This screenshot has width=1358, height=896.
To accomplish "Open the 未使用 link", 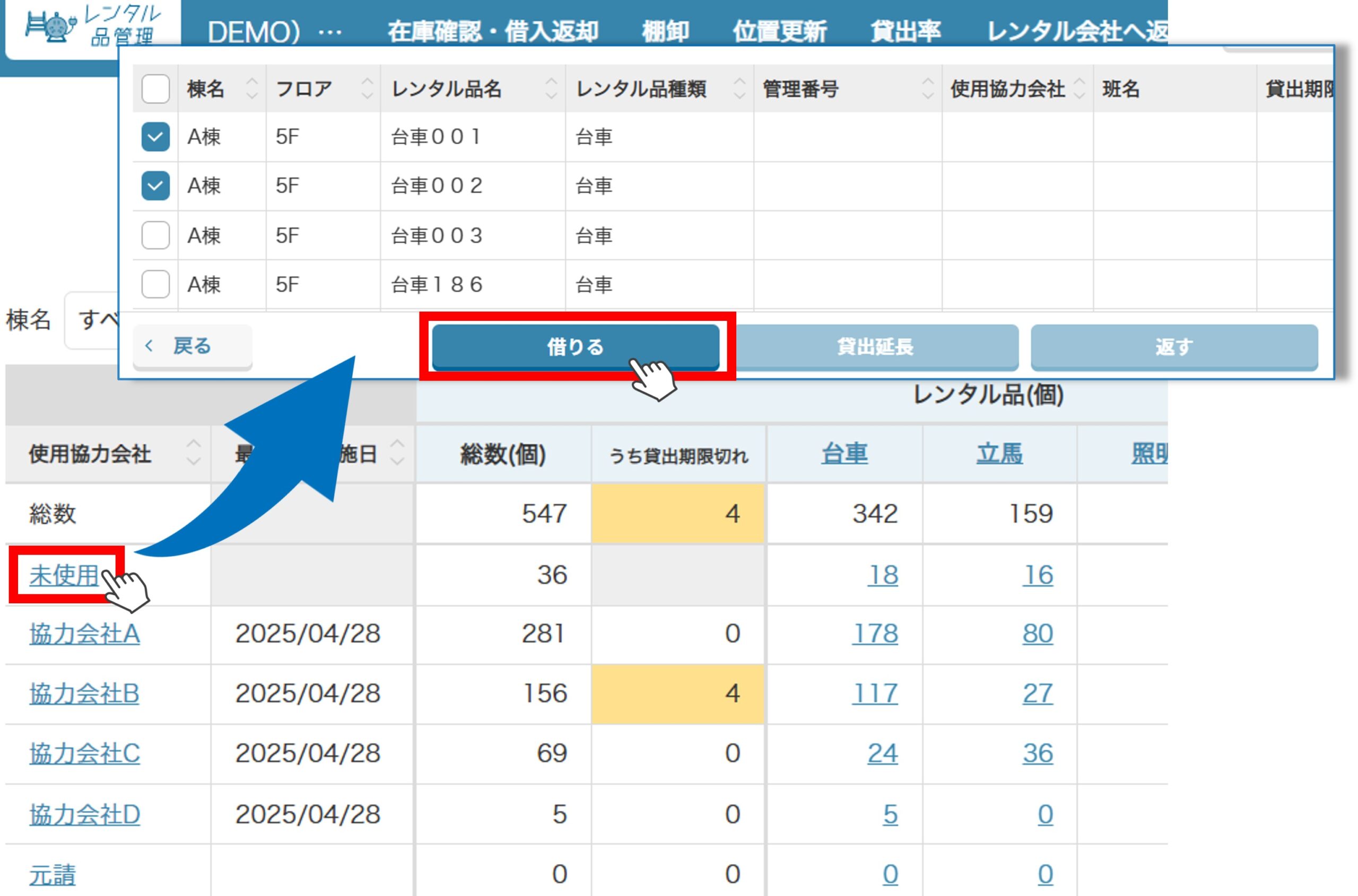I will click(64, 575).
